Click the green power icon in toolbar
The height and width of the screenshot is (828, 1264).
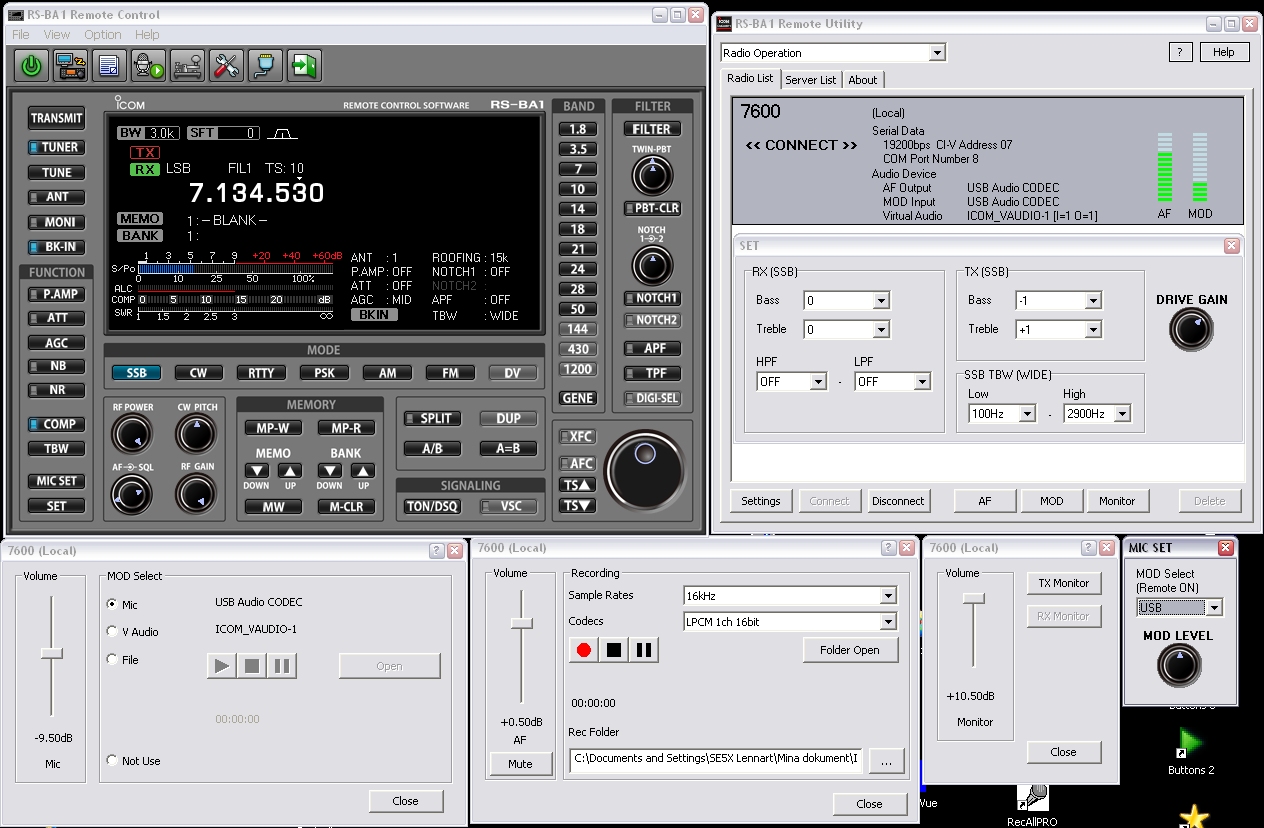coord(32,66)
